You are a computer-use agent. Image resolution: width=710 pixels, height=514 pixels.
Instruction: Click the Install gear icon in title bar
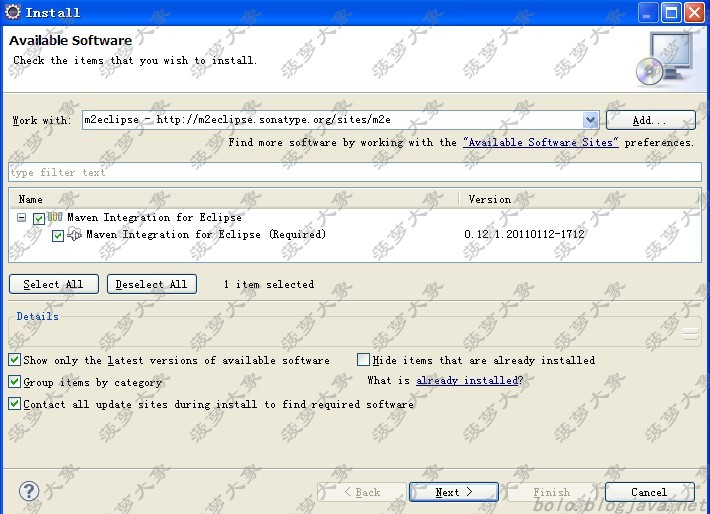click(x=12, y=12)
